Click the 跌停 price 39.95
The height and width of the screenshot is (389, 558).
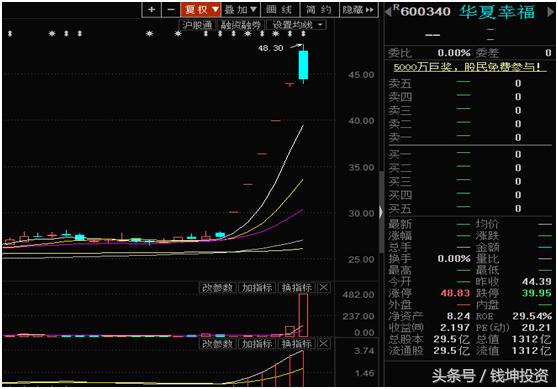[537, 293]
